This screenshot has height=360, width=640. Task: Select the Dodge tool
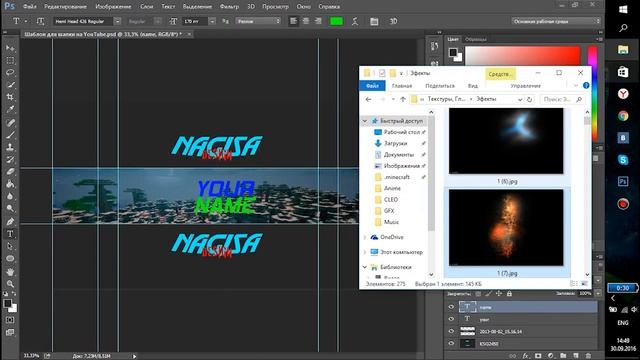click(10, 209)
